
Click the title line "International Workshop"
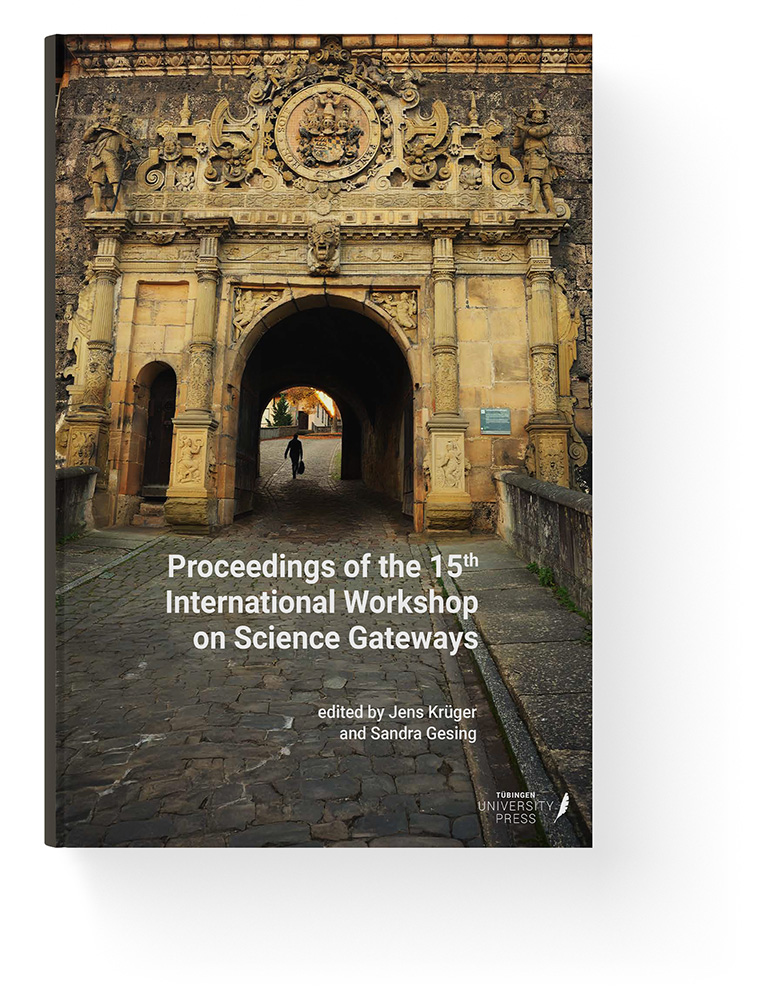322,603
